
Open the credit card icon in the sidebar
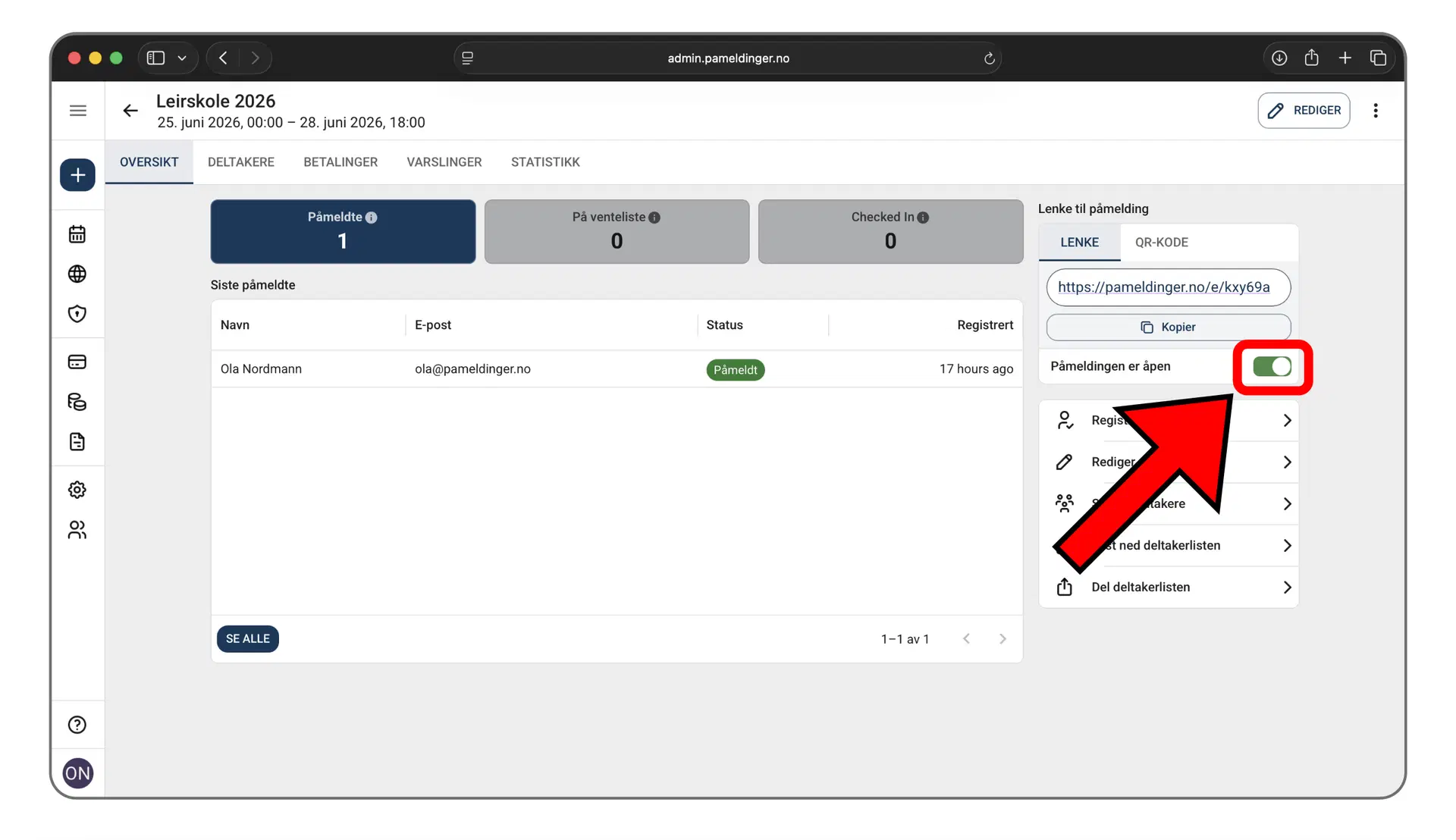pyautogui.click(x=77, y=362)
